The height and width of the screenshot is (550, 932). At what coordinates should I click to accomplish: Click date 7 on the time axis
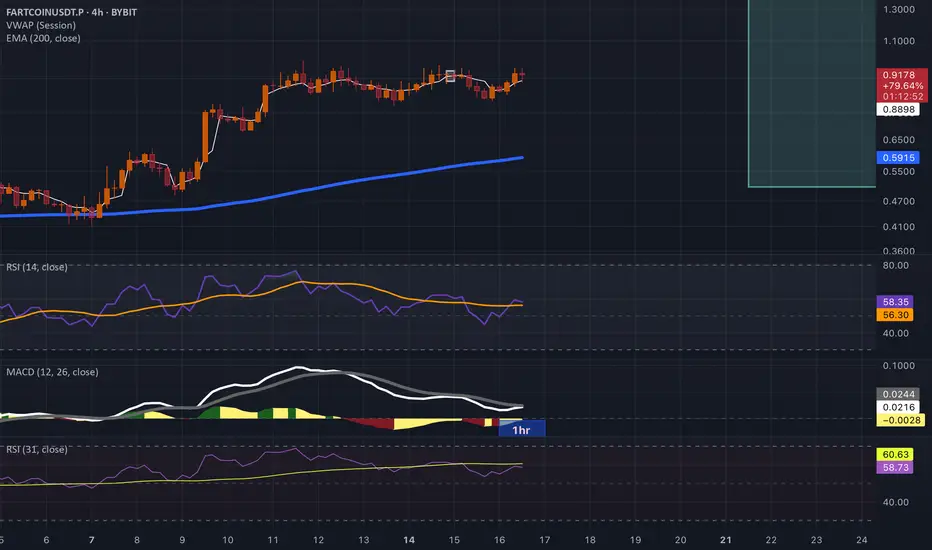pyautogui.click(x=92, y=540)
